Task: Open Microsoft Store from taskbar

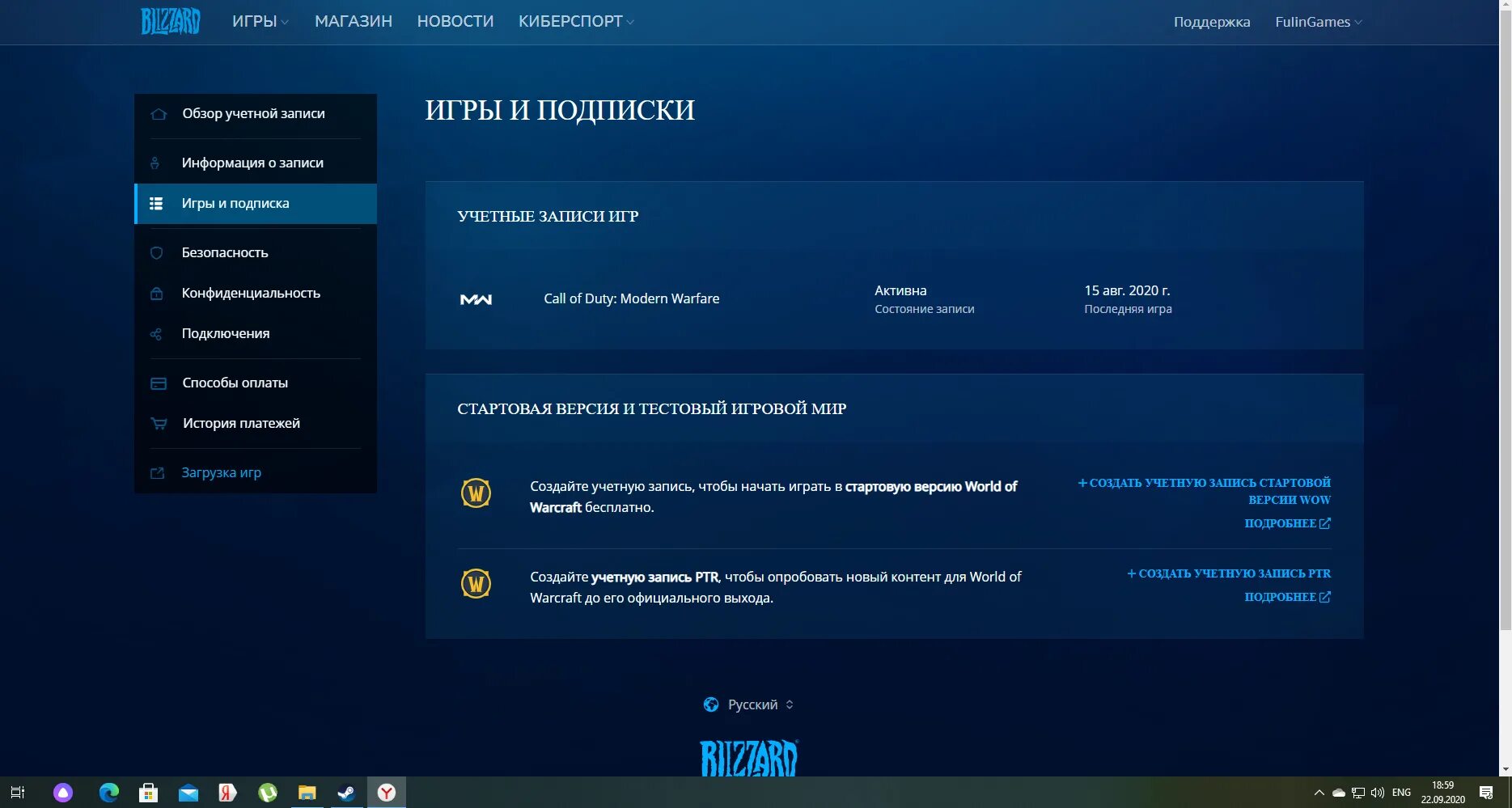Action: pos(148,793)
